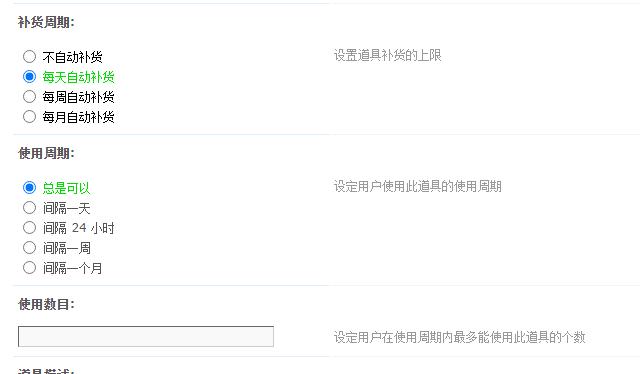Click the 每月自动补货 label text
This screenshot has height=374, width=640.
coord(78,117)
